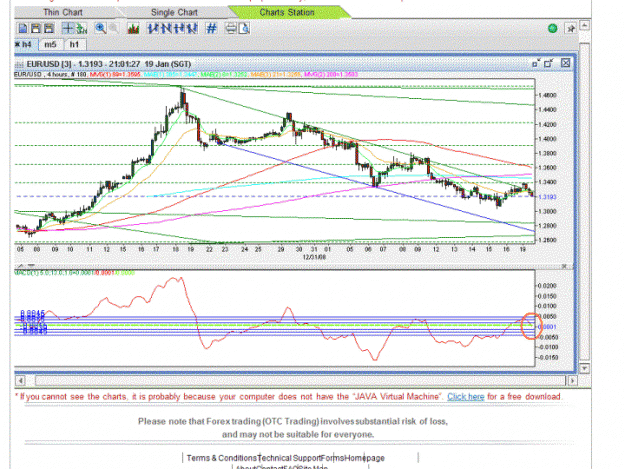Screen dimensions: 625x469
Task: Click the new chart page icon
Action: (23, 28)
